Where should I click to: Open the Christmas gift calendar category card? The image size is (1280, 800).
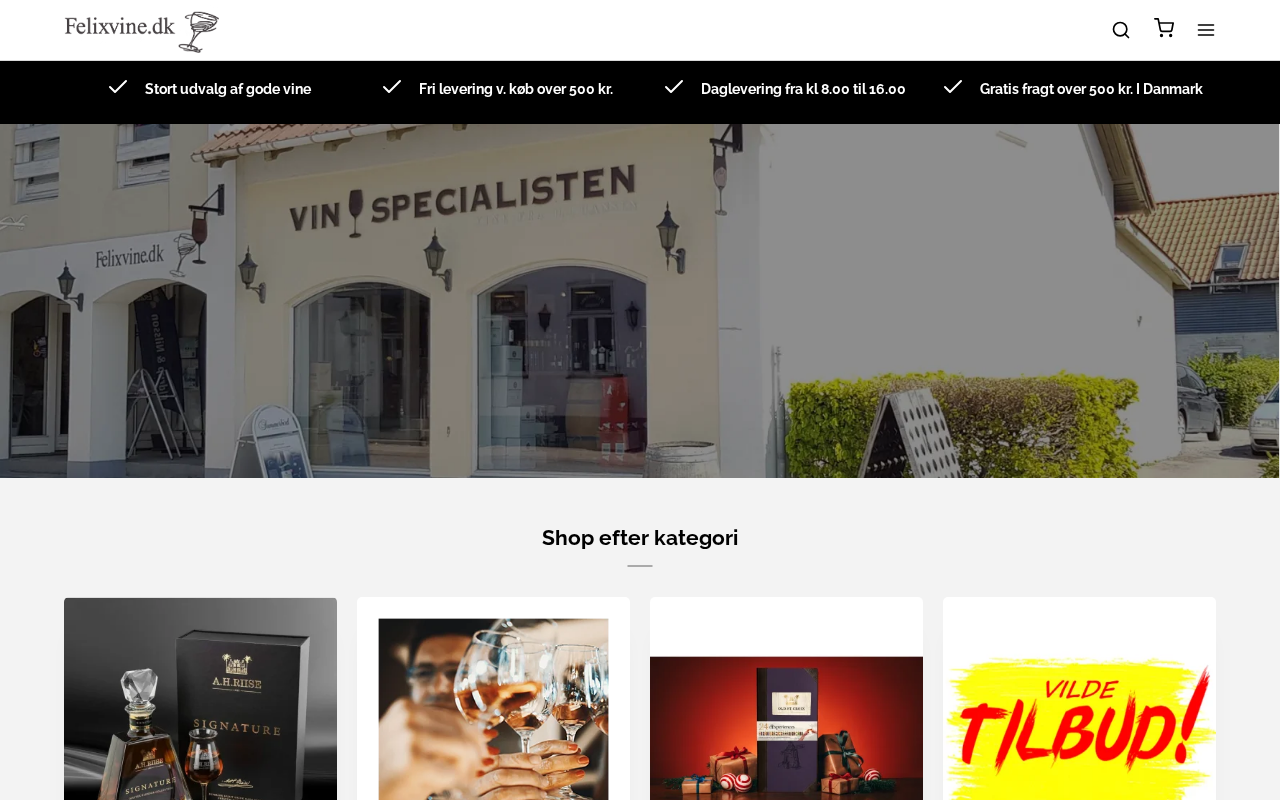(786, 699)
